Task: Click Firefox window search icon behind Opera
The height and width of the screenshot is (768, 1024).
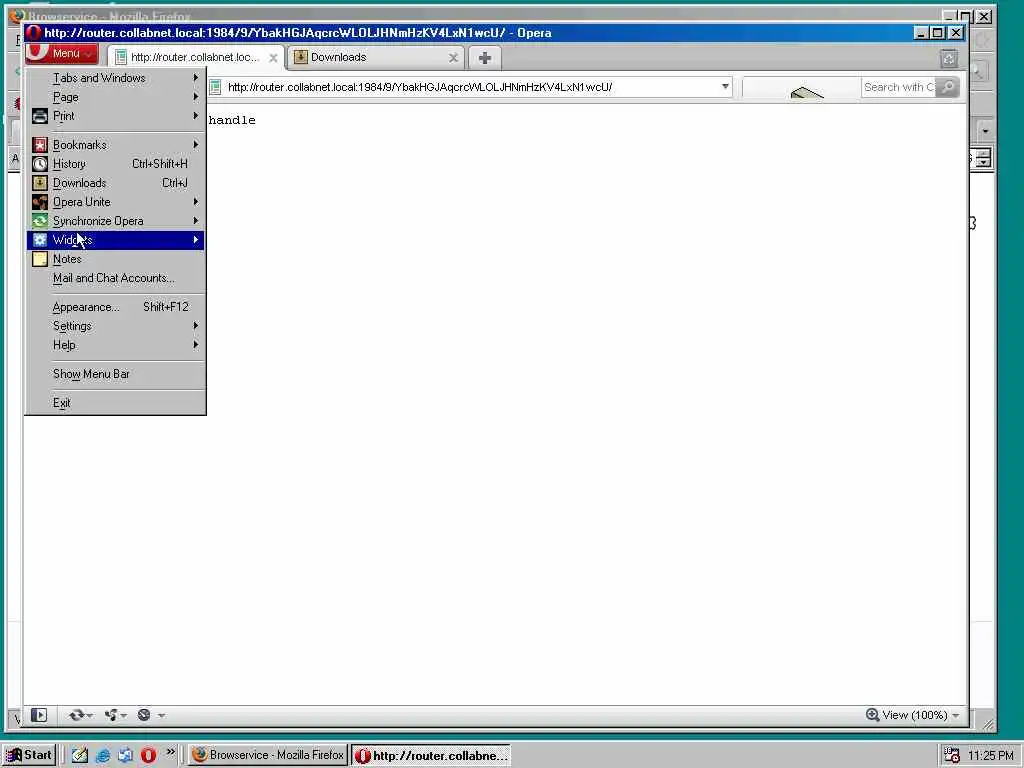Action: [978, 71]
